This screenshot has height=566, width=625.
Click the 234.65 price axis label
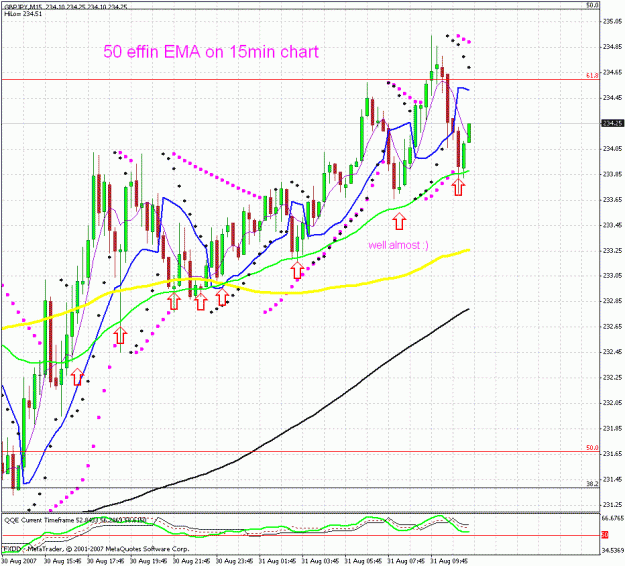tap(613, 73)
